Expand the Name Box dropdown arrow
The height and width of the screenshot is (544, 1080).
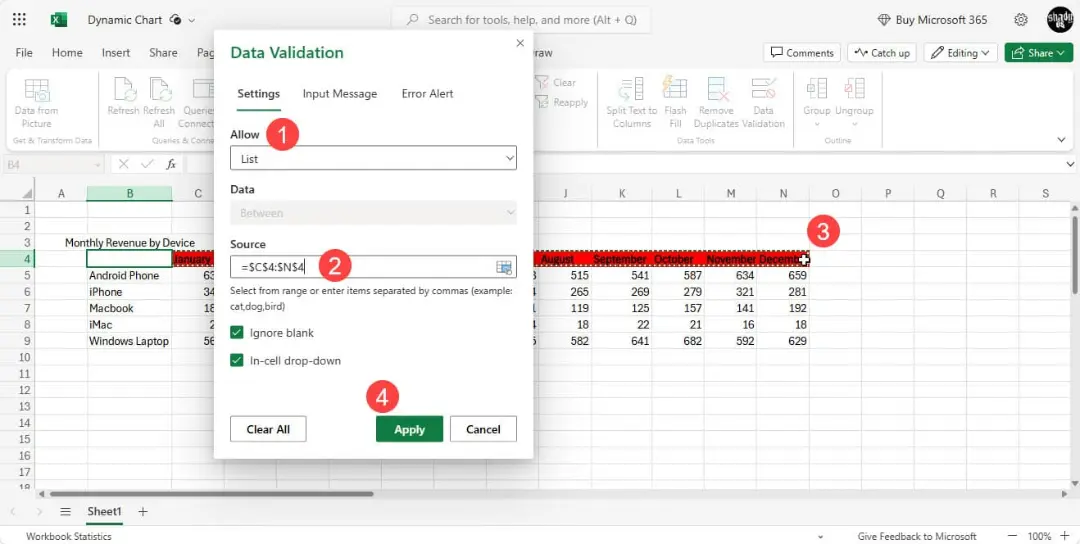coord(96,165)
